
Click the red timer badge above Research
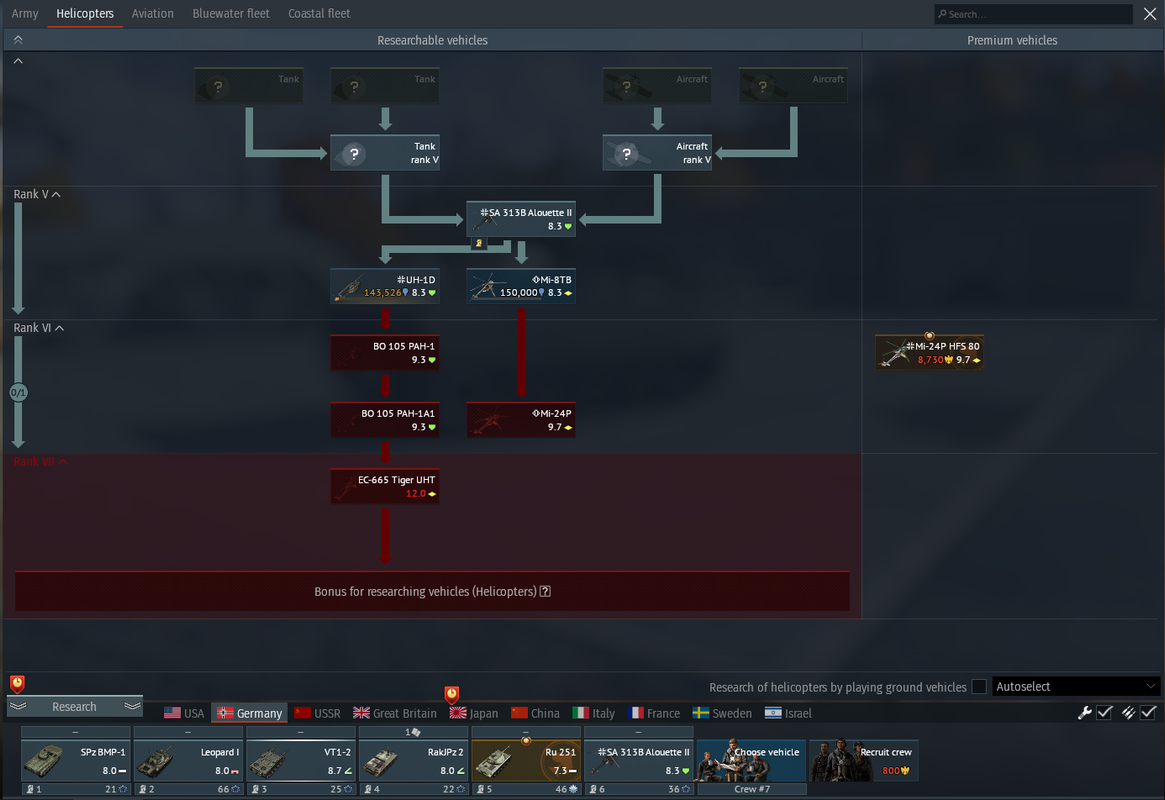17,683
